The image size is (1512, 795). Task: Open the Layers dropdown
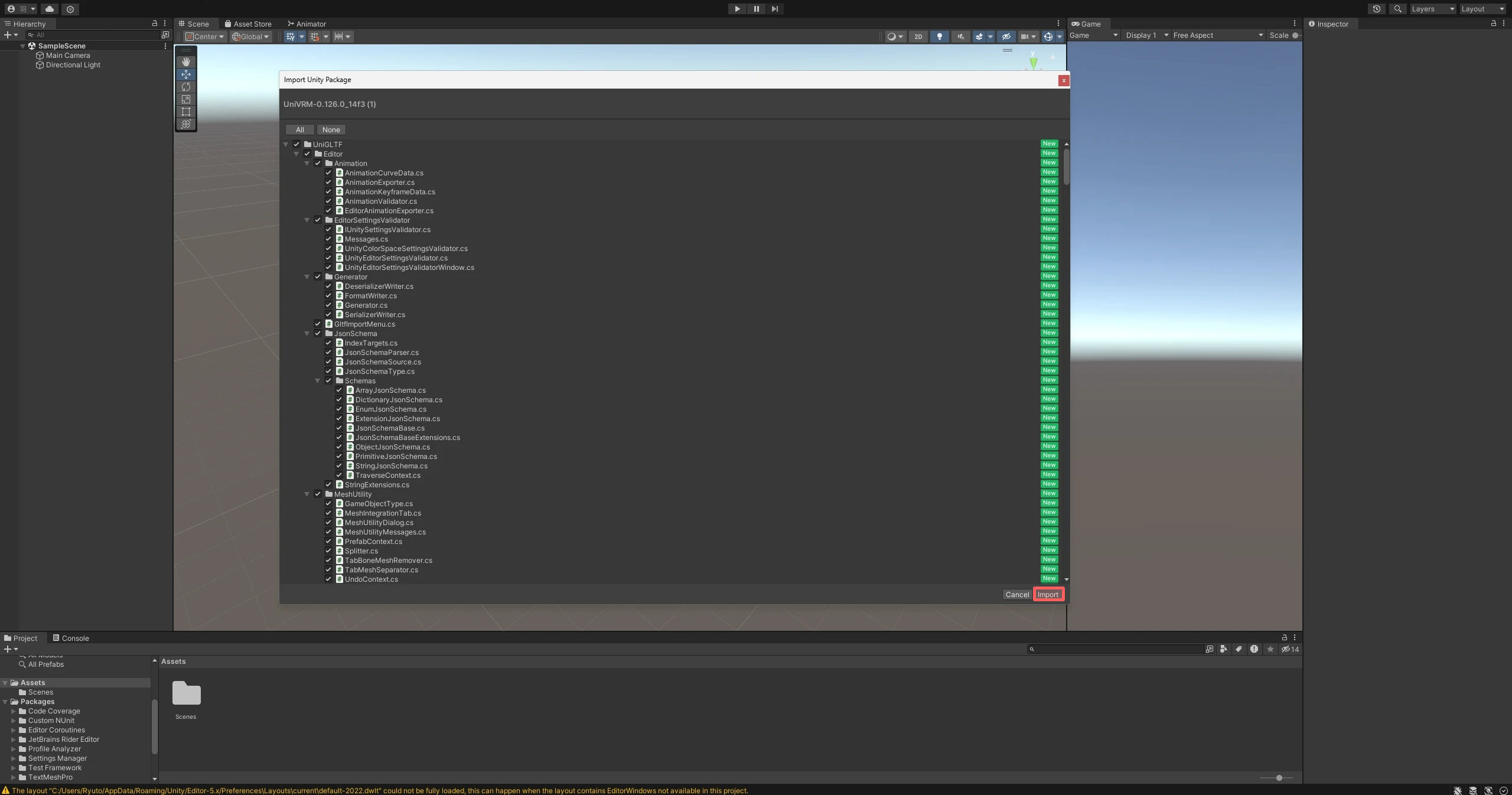coord(1432,9)
